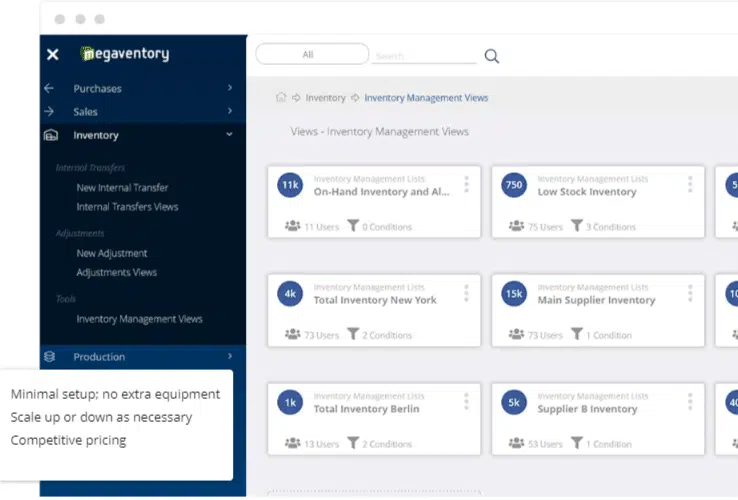
Task: Collapse the Inventory menu chevron
Action: pyautogui.click(x=229, y=134)
